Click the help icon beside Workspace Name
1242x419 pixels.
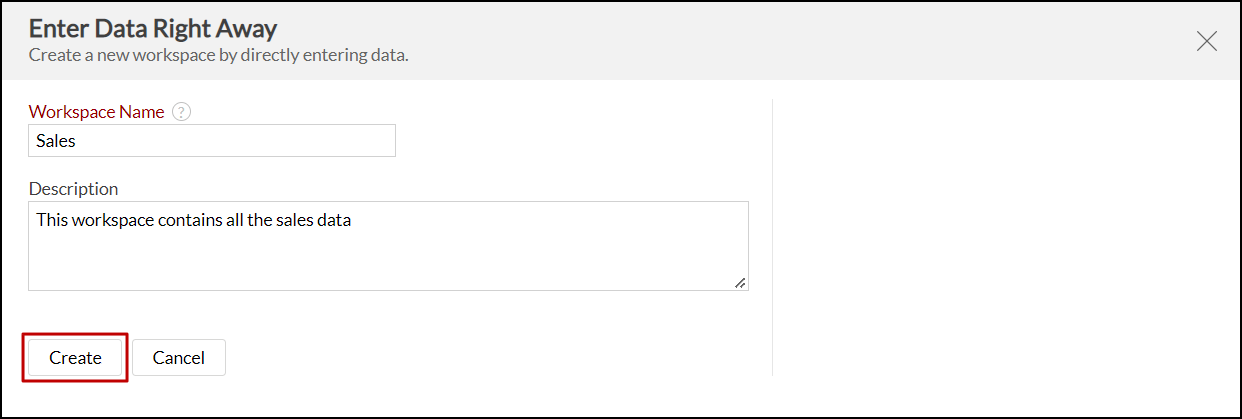(x=181, y=112)
